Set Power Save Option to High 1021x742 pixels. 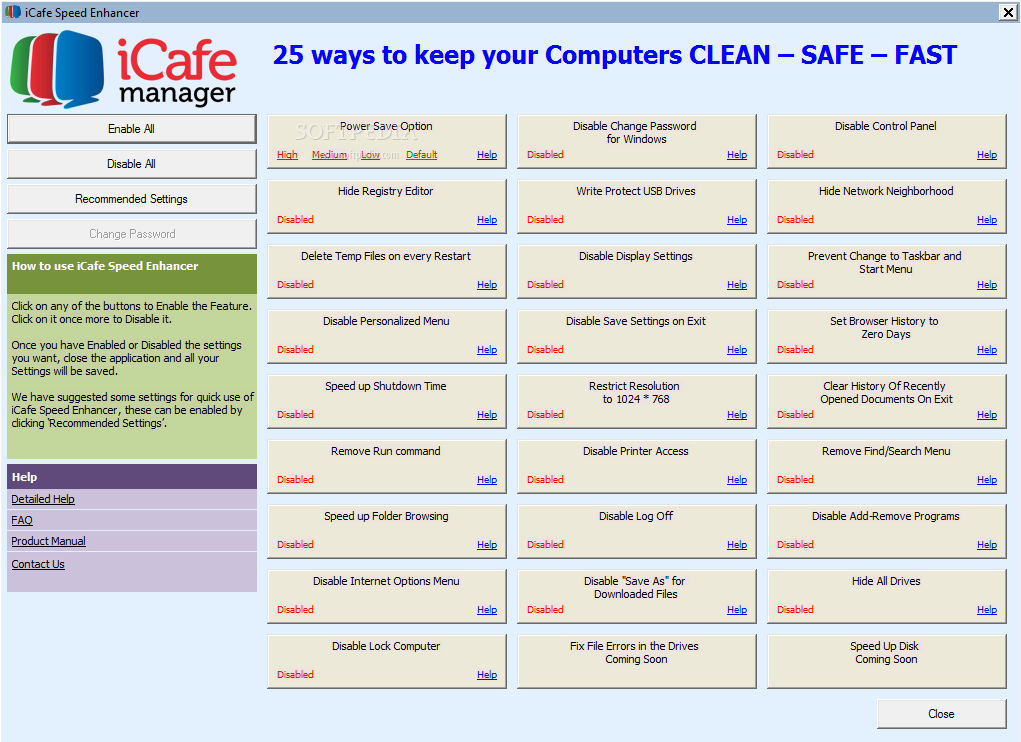point(287,155)
